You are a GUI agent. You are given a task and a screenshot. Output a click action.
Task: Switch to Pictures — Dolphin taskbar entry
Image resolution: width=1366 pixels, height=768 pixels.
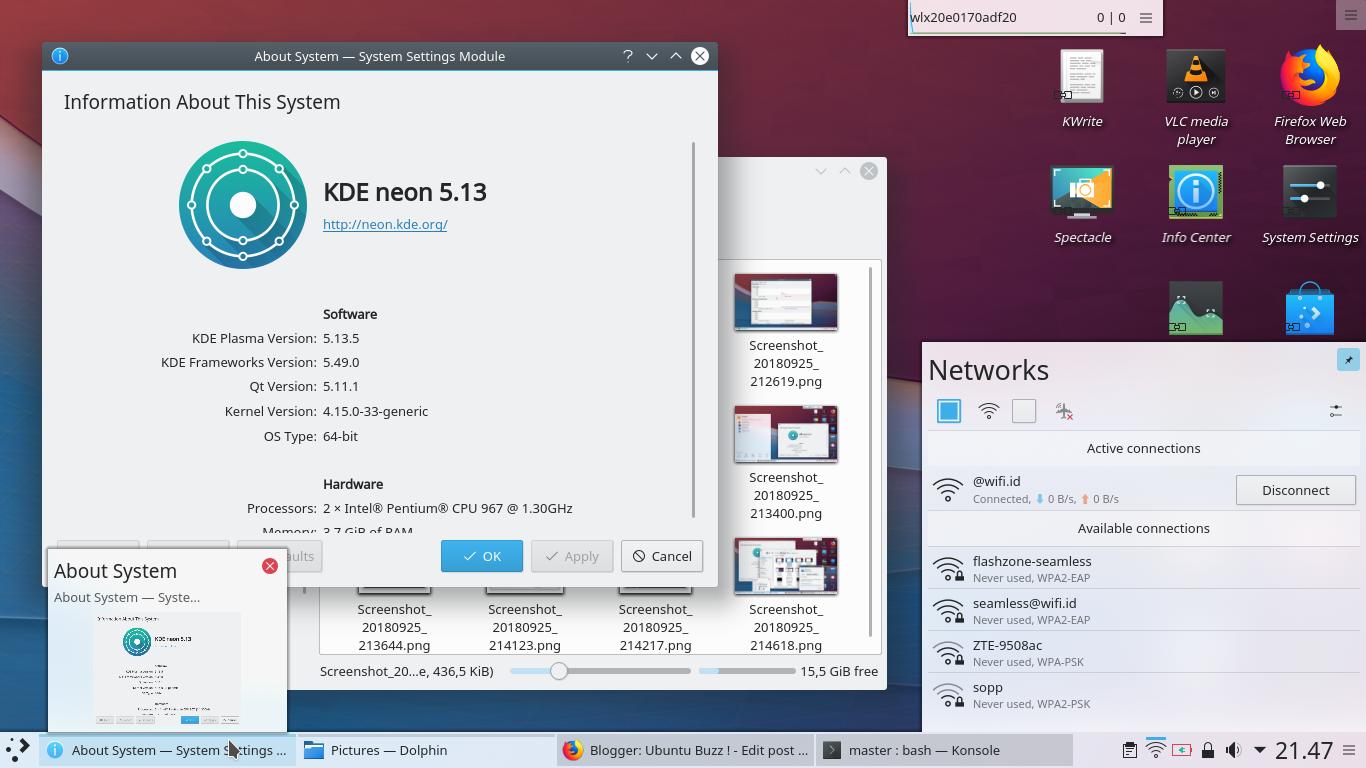pyautogui.click(x=426, y=750)
